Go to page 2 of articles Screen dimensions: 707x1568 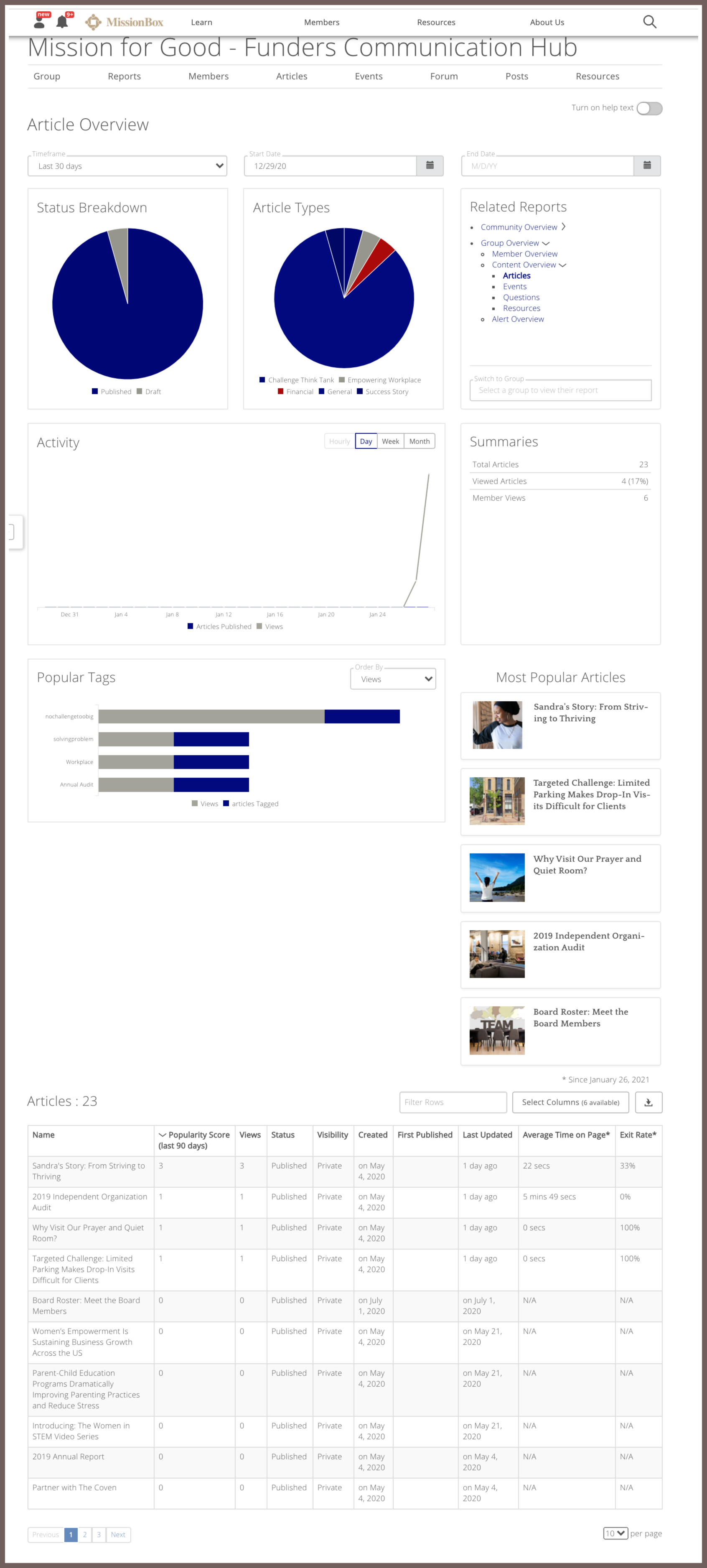(x=84, y=1534)
